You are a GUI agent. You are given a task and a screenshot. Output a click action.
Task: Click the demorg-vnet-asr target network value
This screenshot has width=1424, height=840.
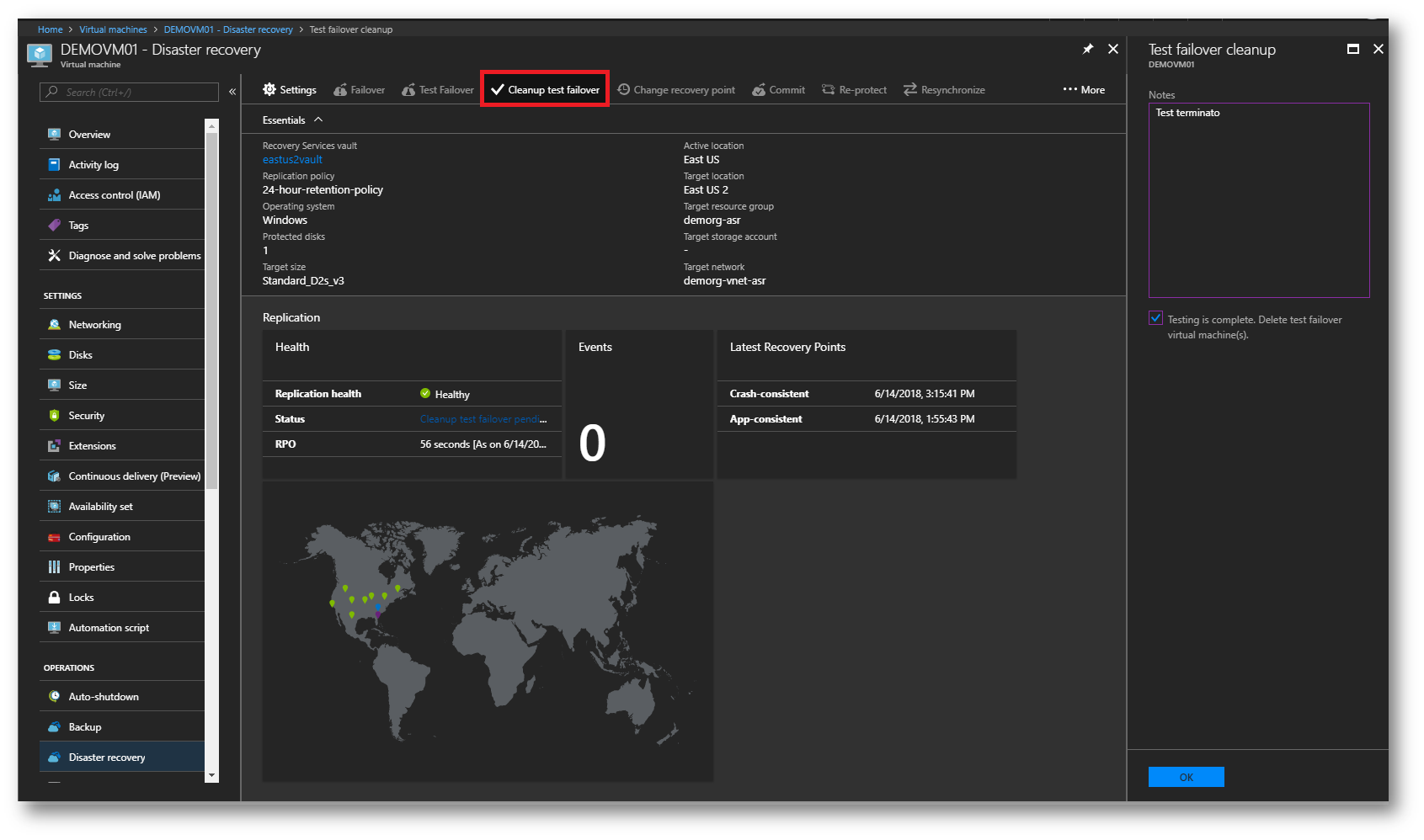(724, 280)
